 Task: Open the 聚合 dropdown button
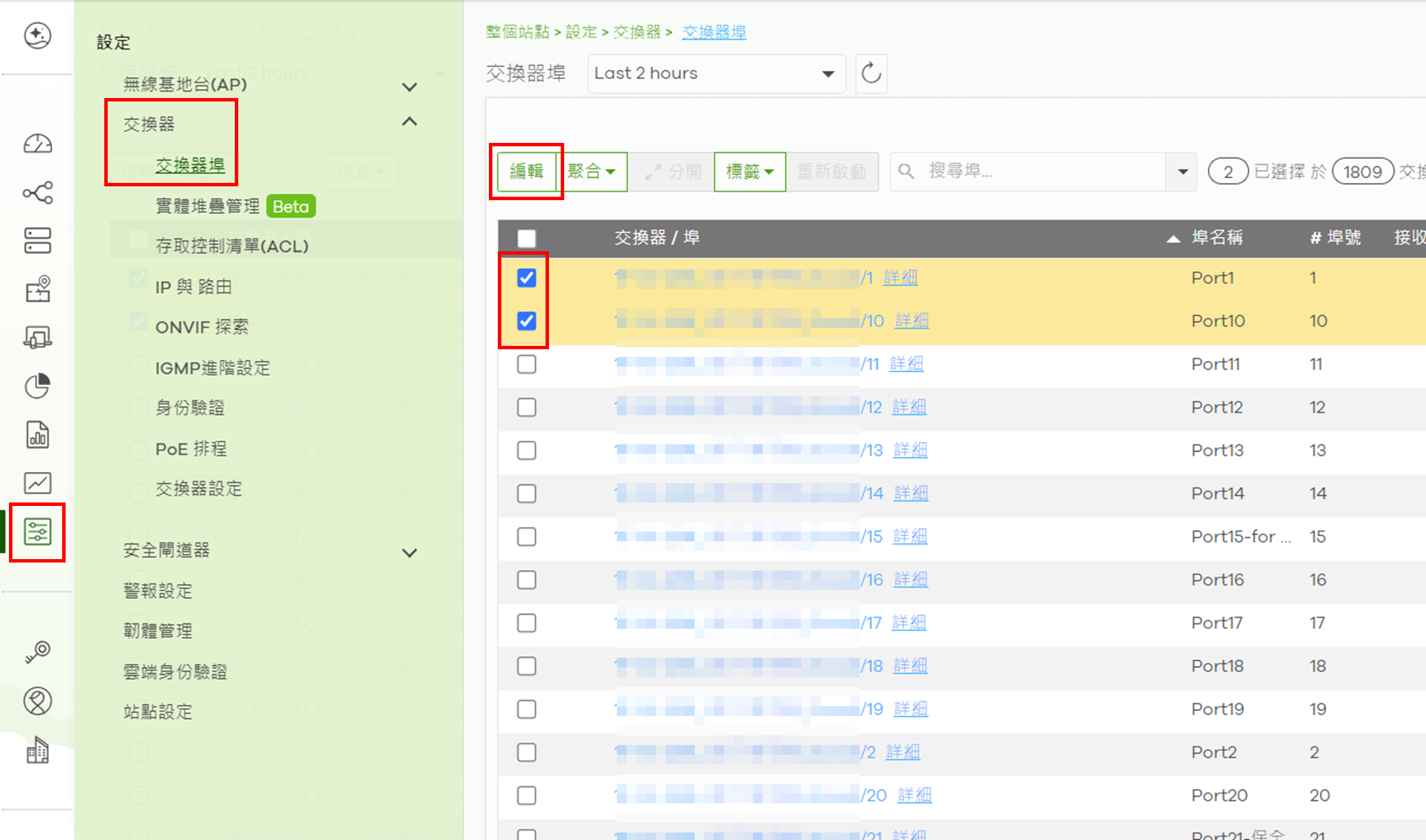tap(591, 171)
